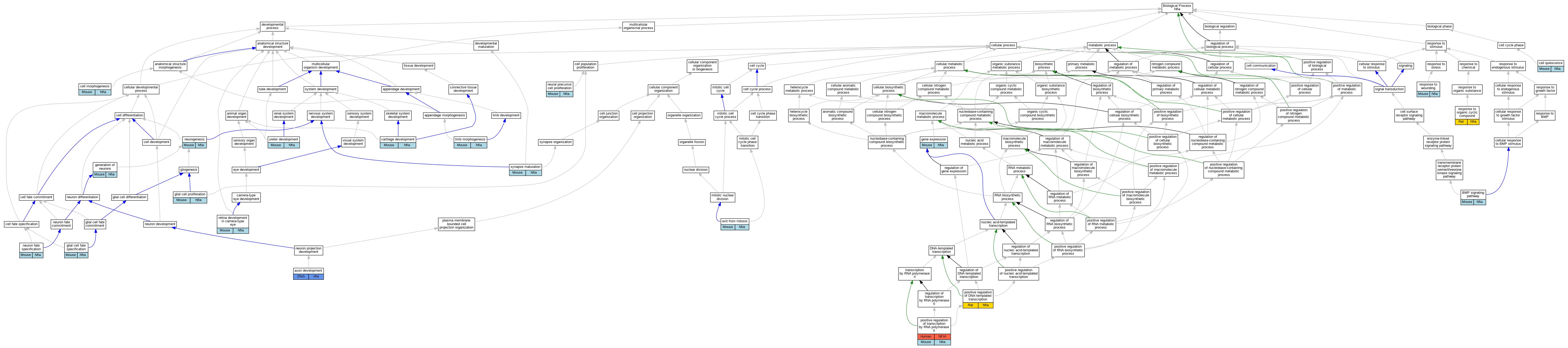Select the 'sensory organ development' node
The width and height of the screenshot is (1568, 348).
pos(244,142)
